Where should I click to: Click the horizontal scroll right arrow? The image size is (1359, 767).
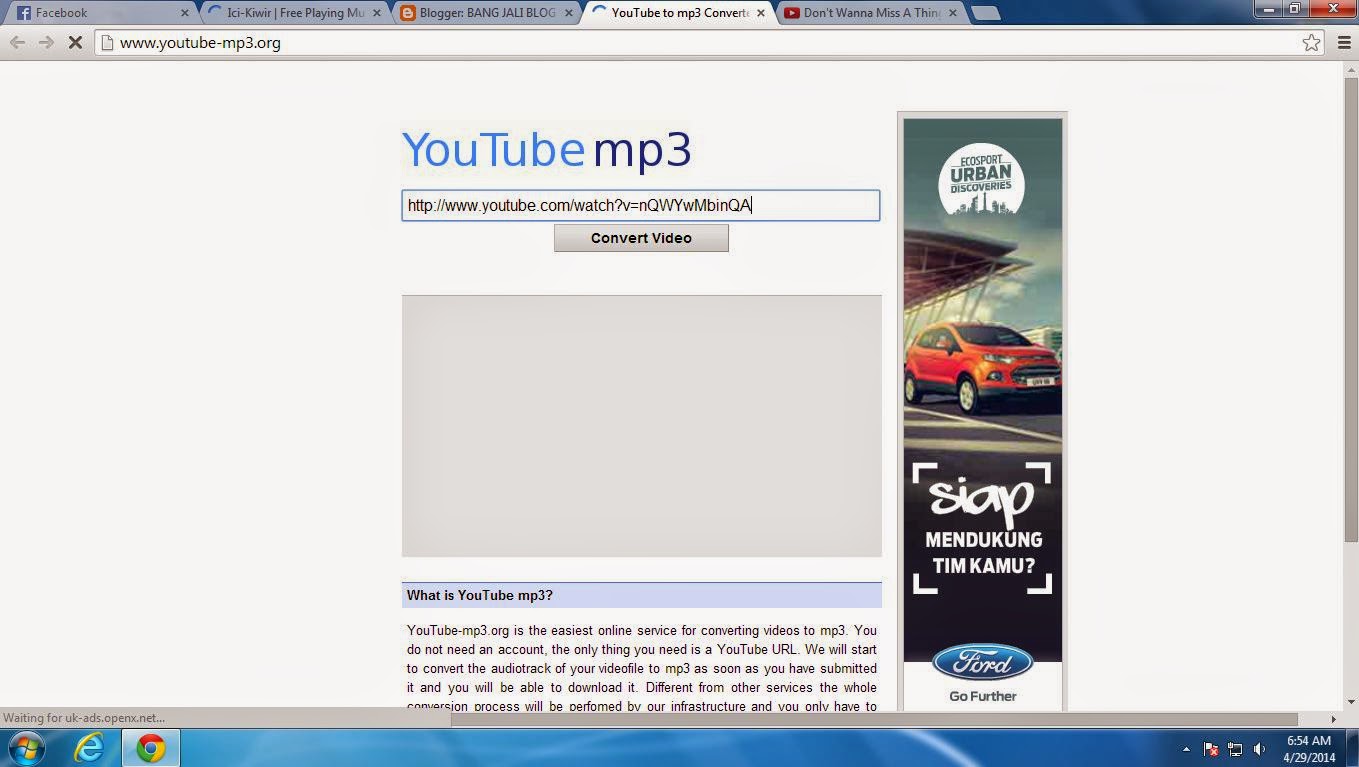coord(1333,719)
